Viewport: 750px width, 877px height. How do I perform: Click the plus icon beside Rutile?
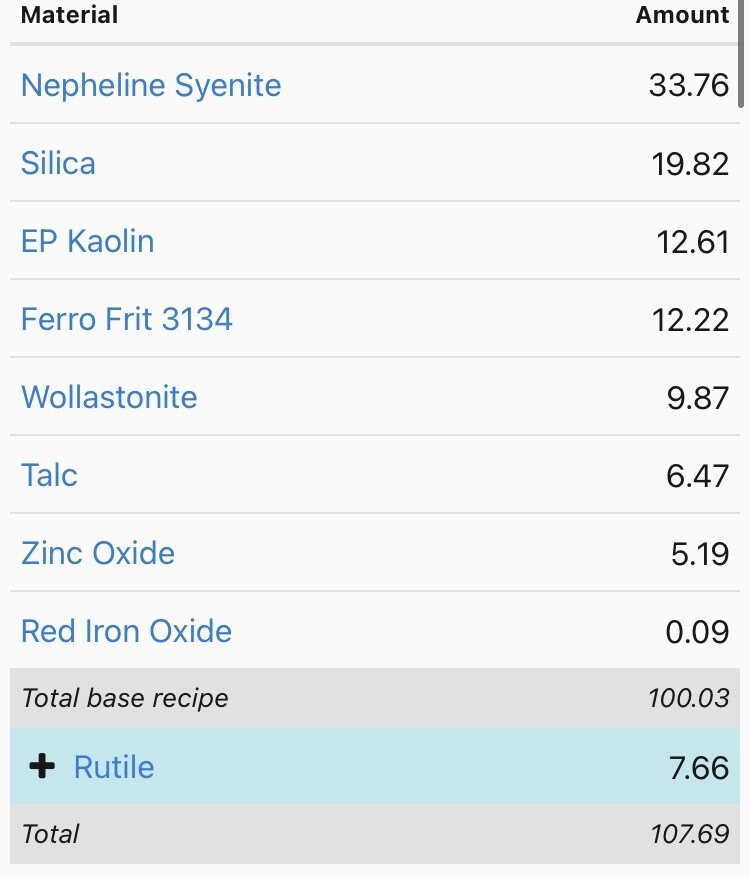click(x=42, y=767)
